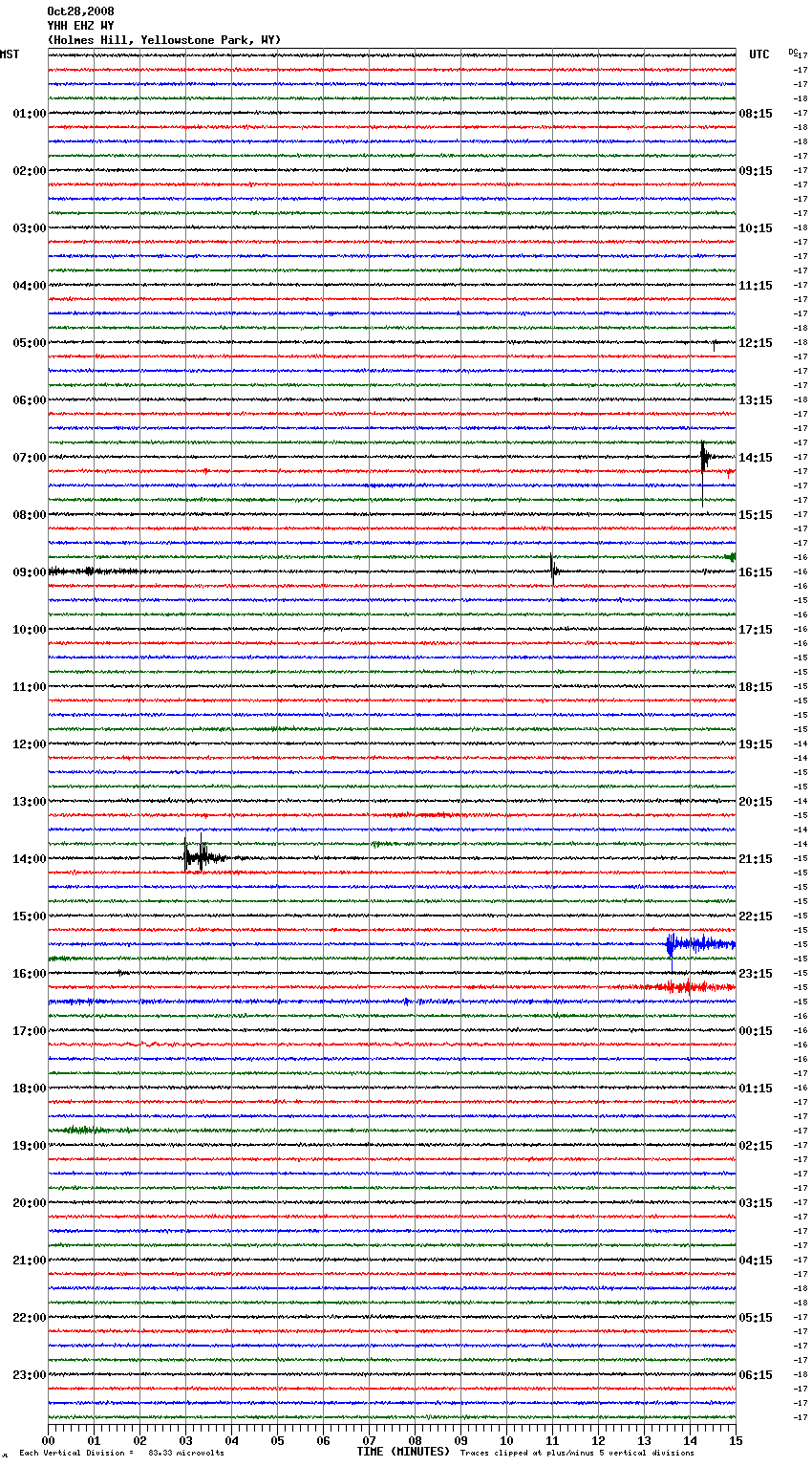Select the 12:00 MST time label
Screen dimensions: 812x1466
29,744
